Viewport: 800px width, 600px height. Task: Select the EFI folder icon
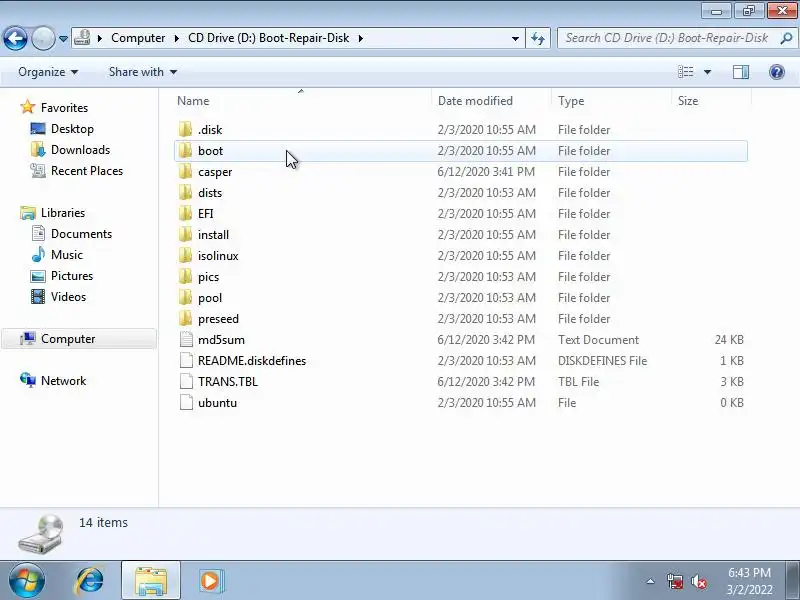coord(186,213)
